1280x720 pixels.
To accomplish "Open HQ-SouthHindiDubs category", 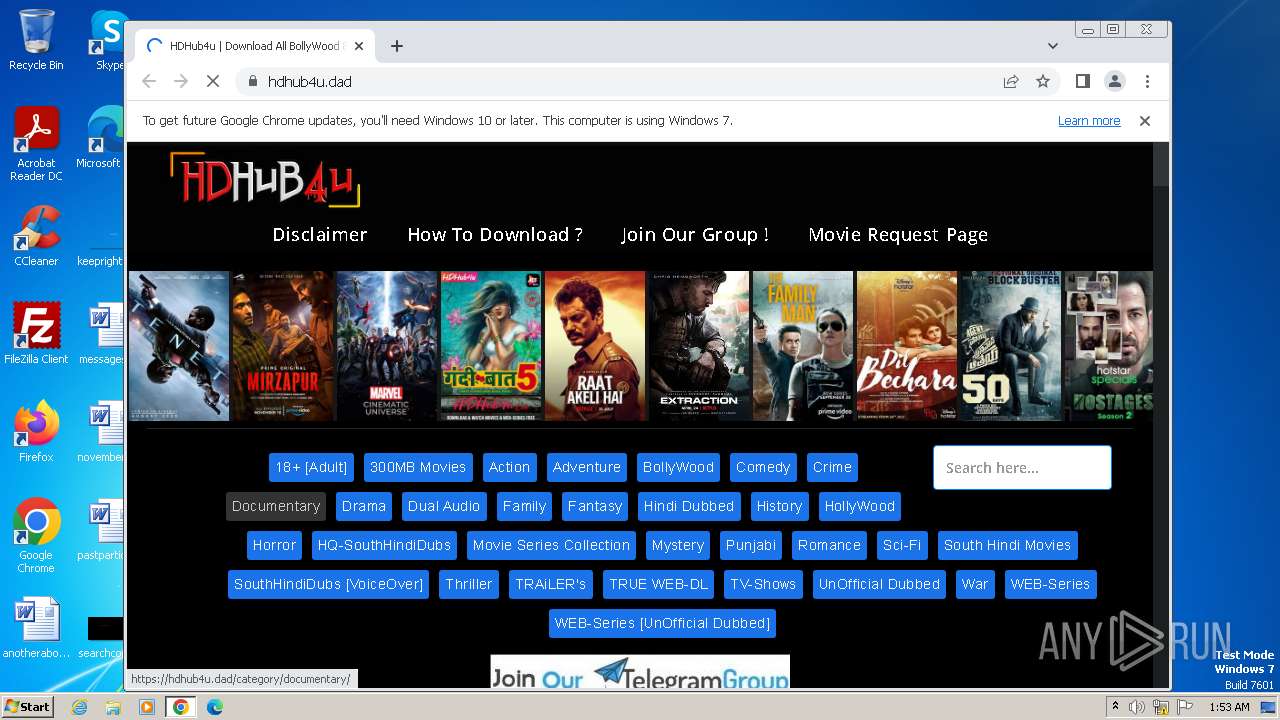I will (384, 546).
